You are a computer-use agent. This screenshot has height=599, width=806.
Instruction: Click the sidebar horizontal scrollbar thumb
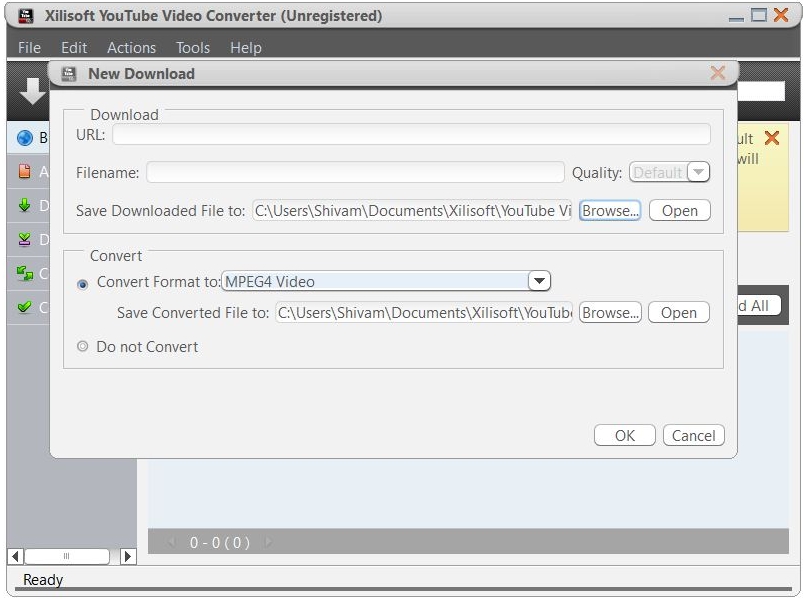67,556
